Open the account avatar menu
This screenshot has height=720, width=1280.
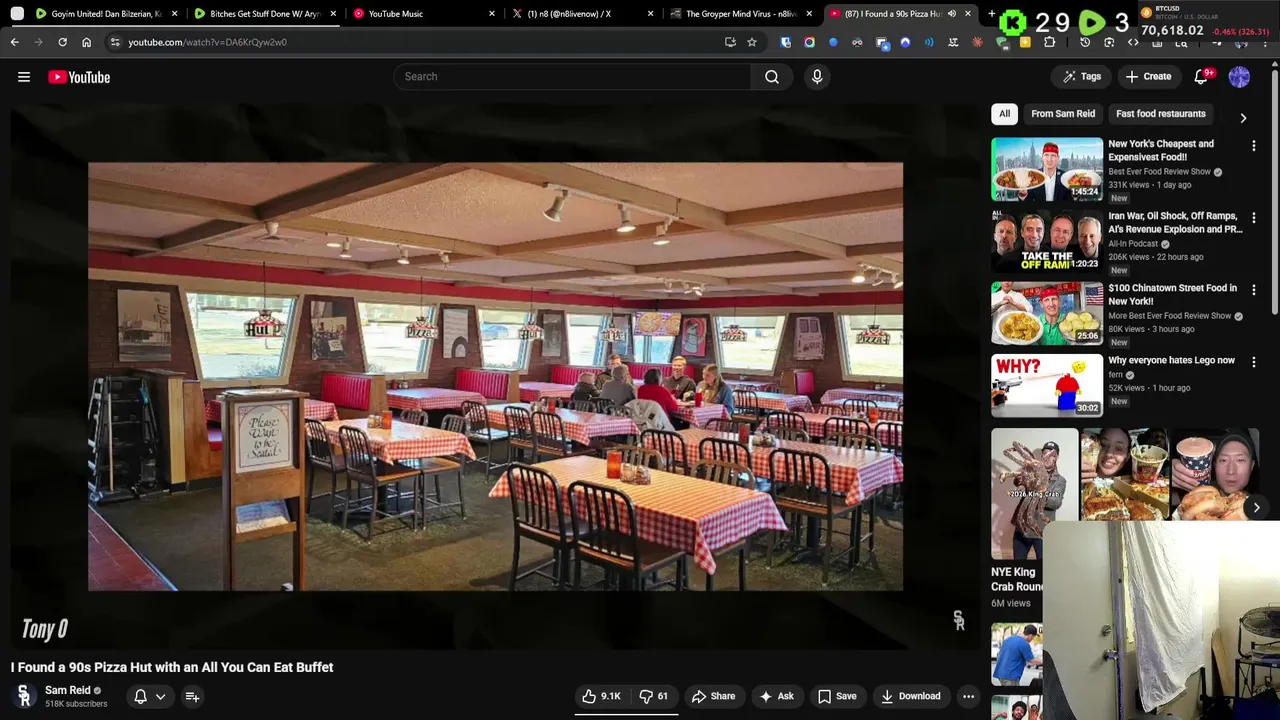click(x=1239, y=77)
